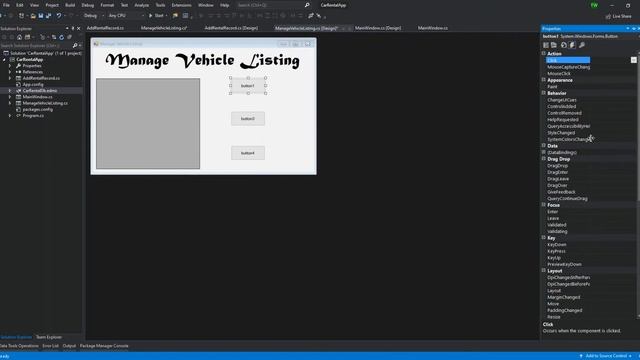Expand the Program.cs node
Viewport: 640px width, 360px height.
coord(10,116)
